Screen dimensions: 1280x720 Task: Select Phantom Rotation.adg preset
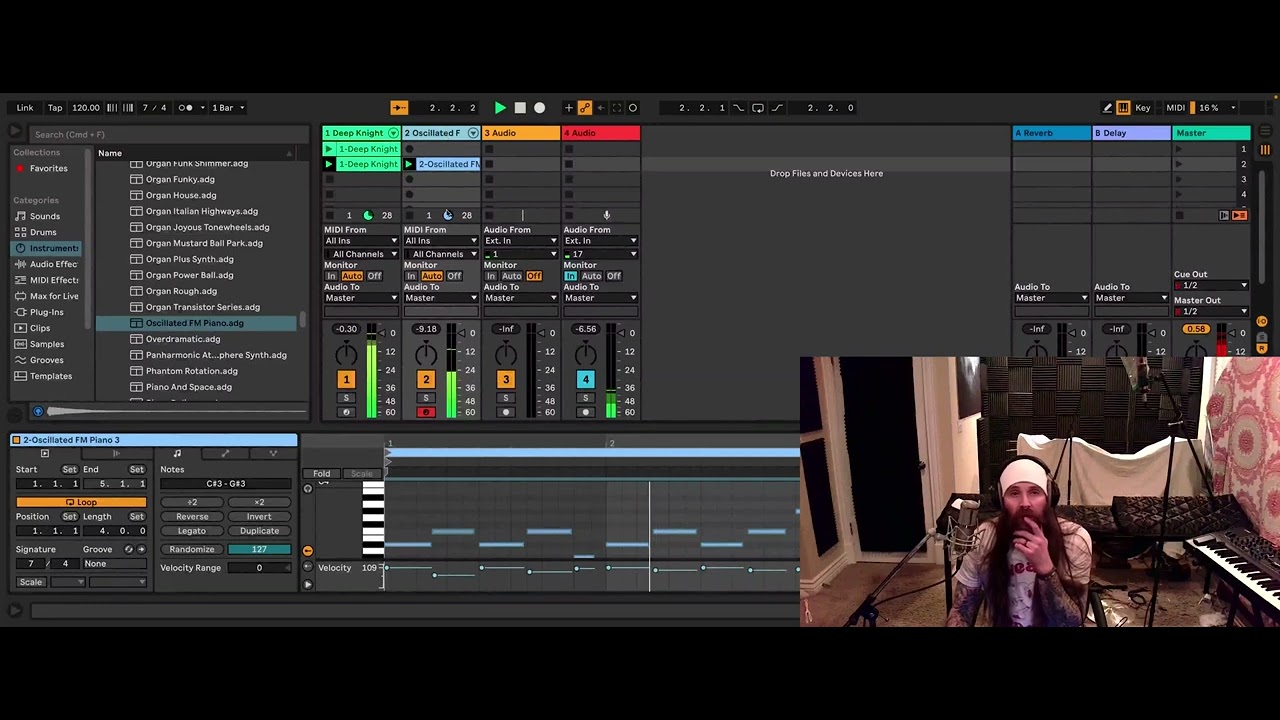pos(191,371)
